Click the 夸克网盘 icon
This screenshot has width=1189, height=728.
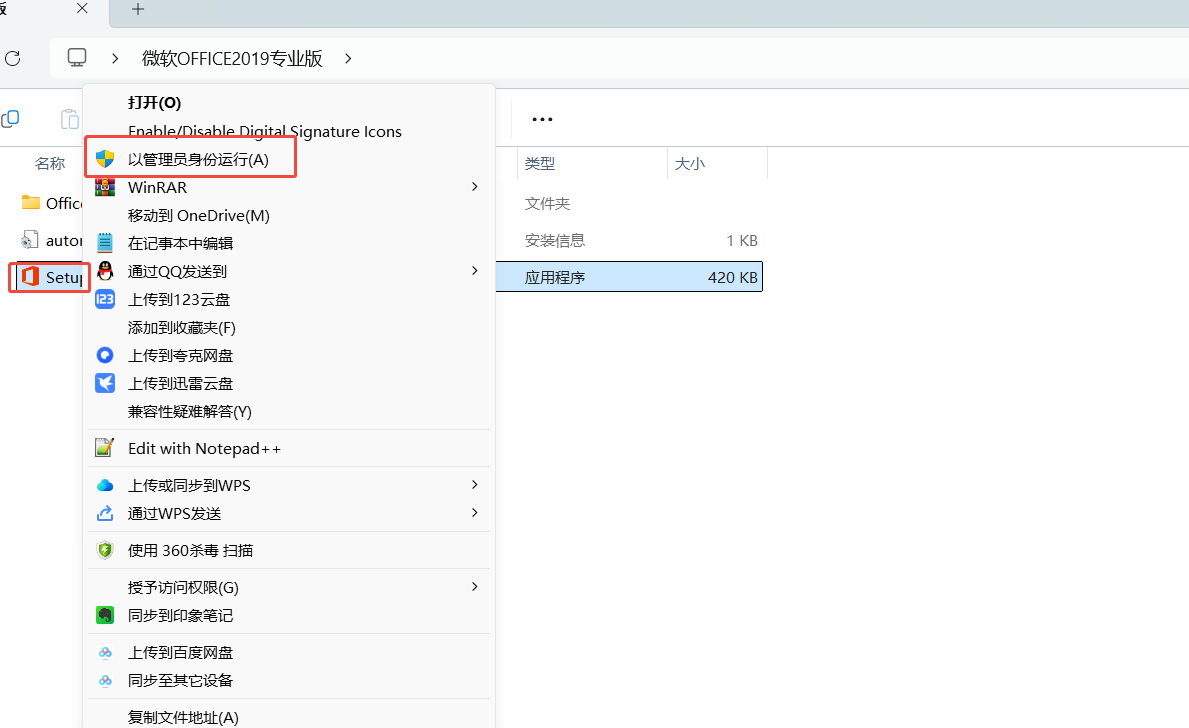(105, 355)
